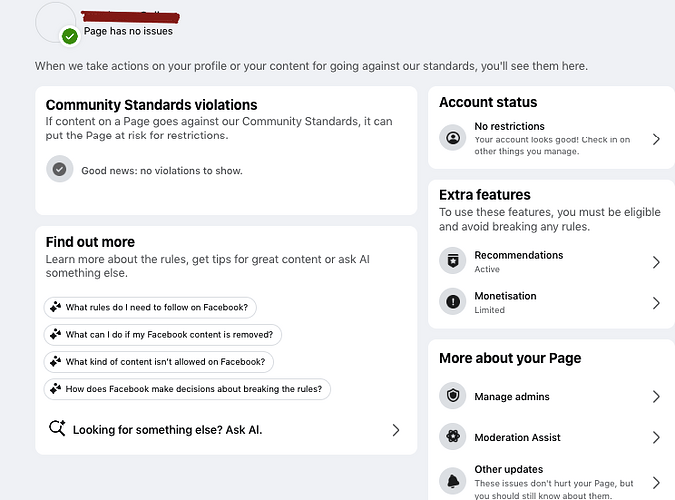Click the 'Limited' status under Monetisation
Screen dimensions: 675x500
(x=489, y=310)
